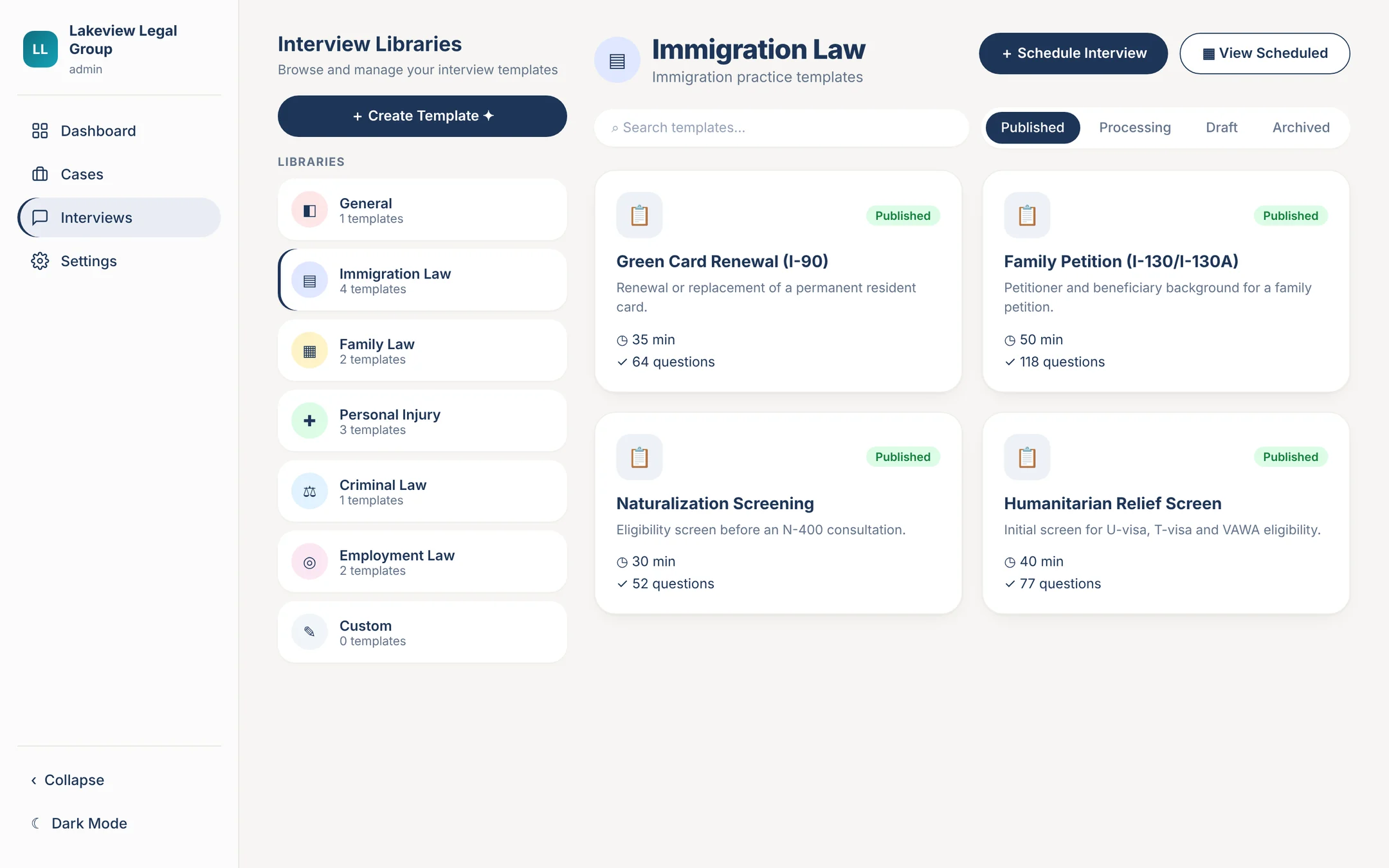Image resolution: width=1389 pixels, height=868 pixels.
Task: Click the 'Immigration practice templates' subtitle
Action: (x=758, y=77)
